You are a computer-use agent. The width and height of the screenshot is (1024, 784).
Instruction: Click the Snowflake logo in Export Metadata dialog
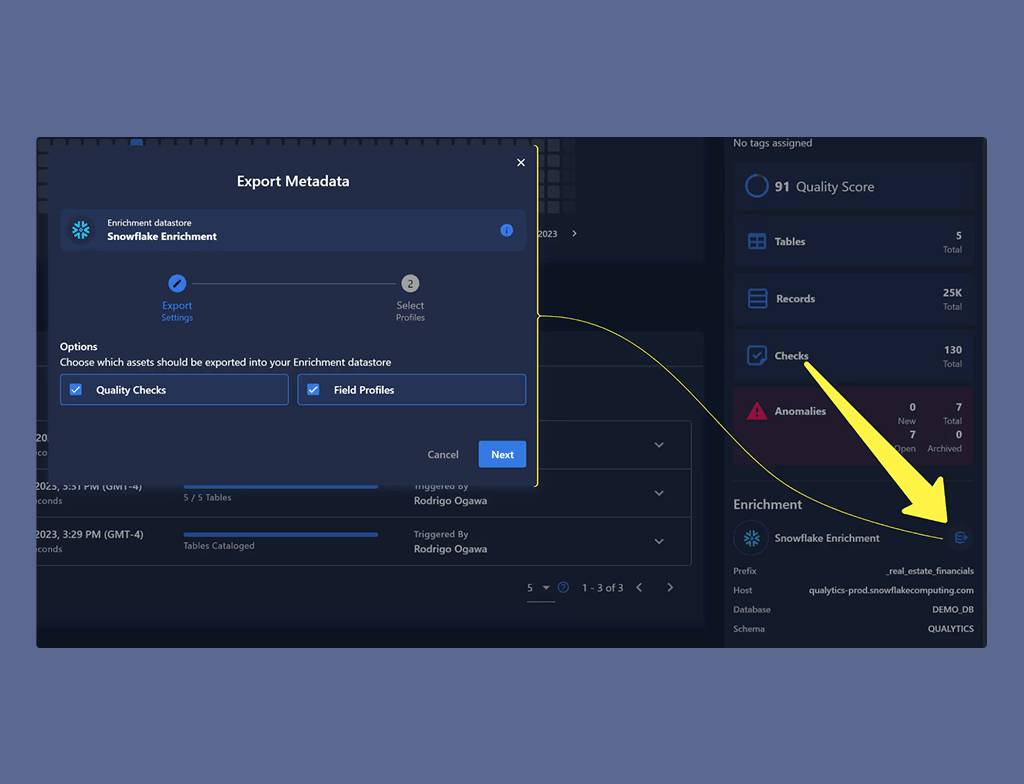[x=81, y=230]
